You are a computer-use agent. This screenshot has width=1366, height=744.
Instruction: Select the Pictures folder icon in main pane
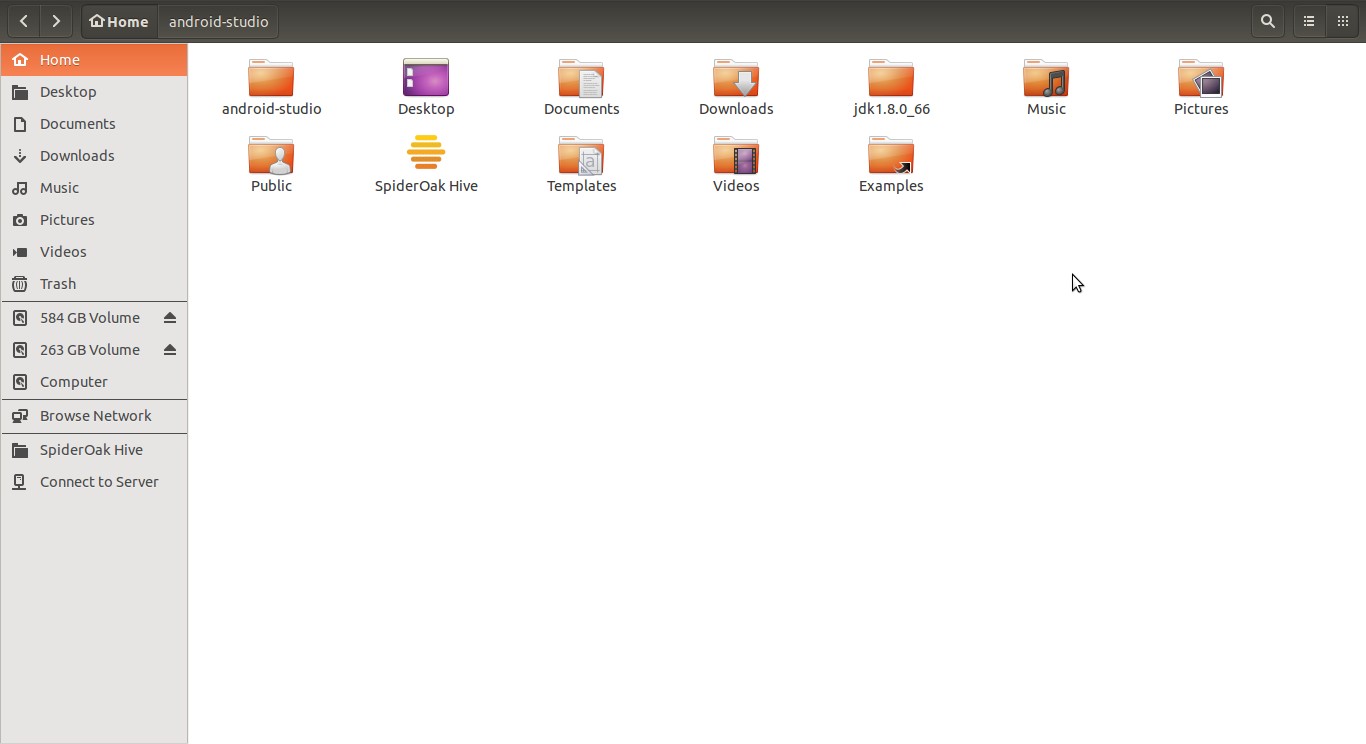(x=1201, y=78)
